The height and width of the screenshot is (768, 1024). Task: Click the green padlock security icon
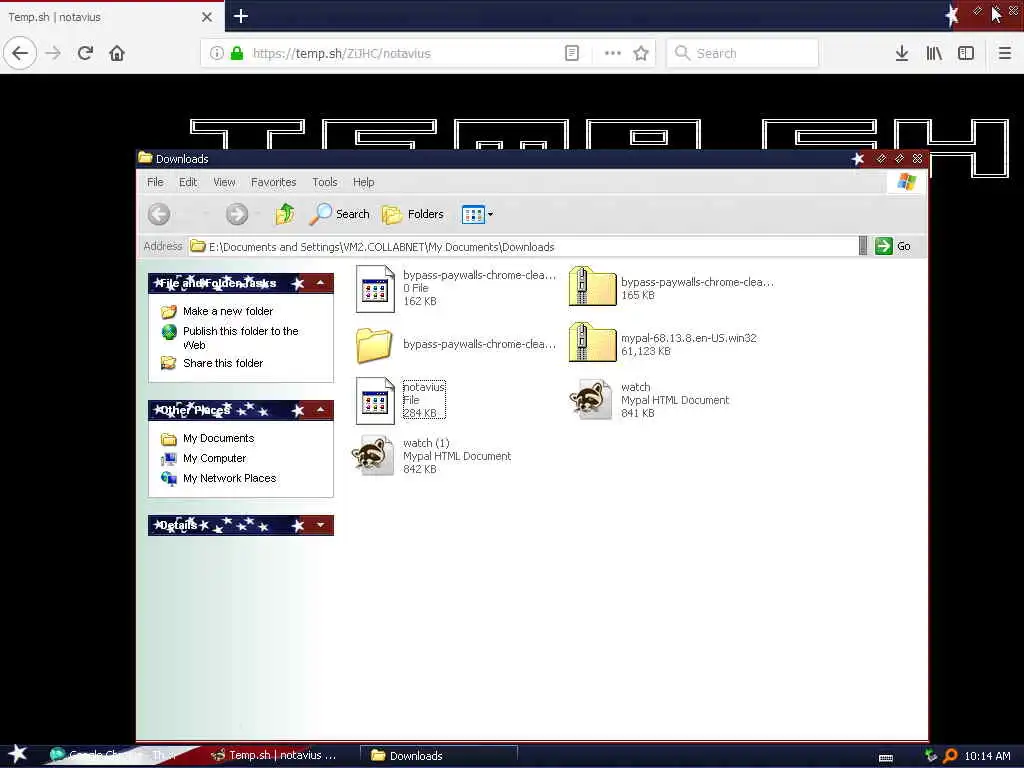237,53
